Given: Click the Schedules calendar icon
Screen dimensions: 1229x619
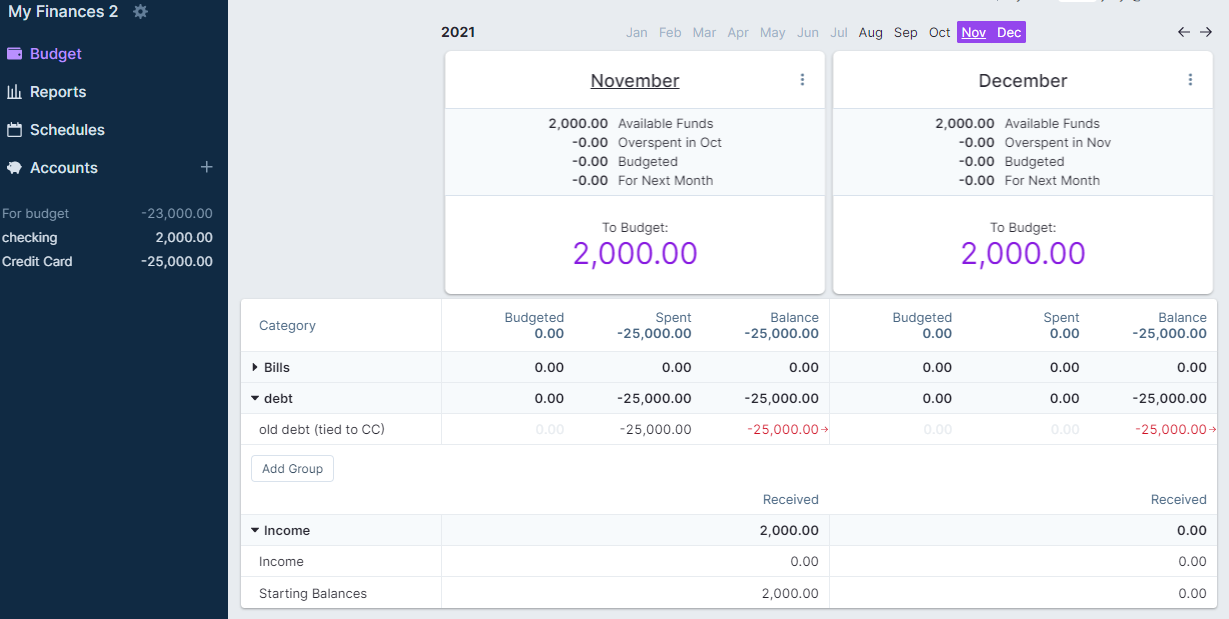Looking at the screenshot, I should [x=14, y=130].
